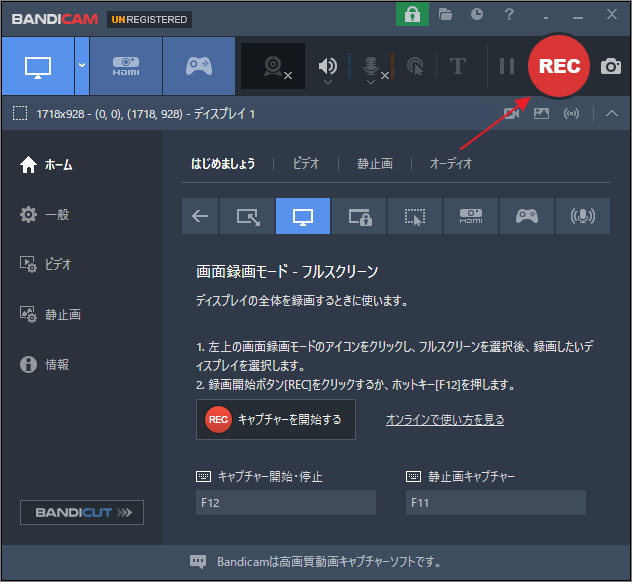
Task: Open the help question mark icon
Action: point(509,15)
